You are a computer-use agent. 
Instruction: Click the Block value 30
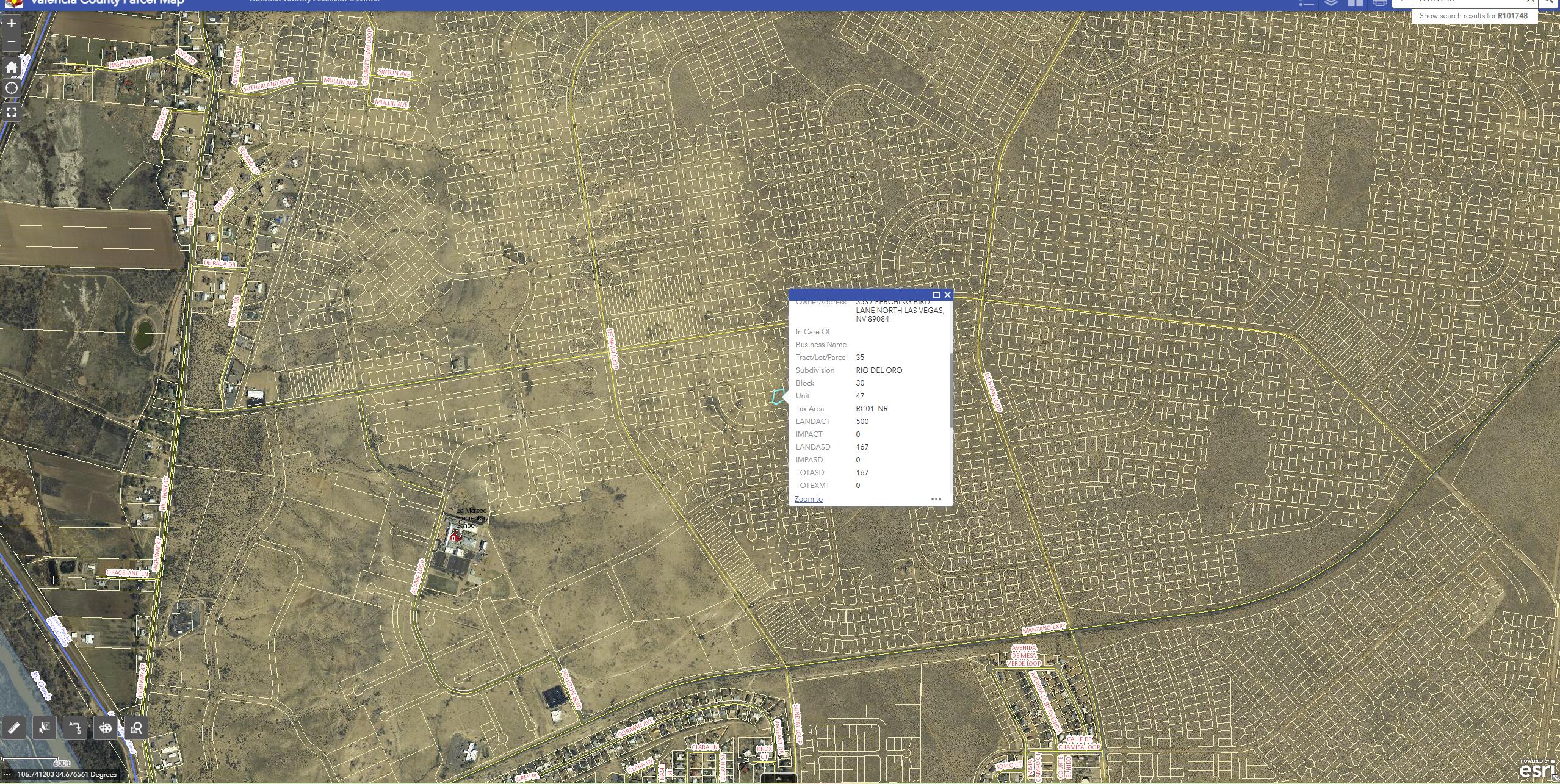tap(860, 383)
